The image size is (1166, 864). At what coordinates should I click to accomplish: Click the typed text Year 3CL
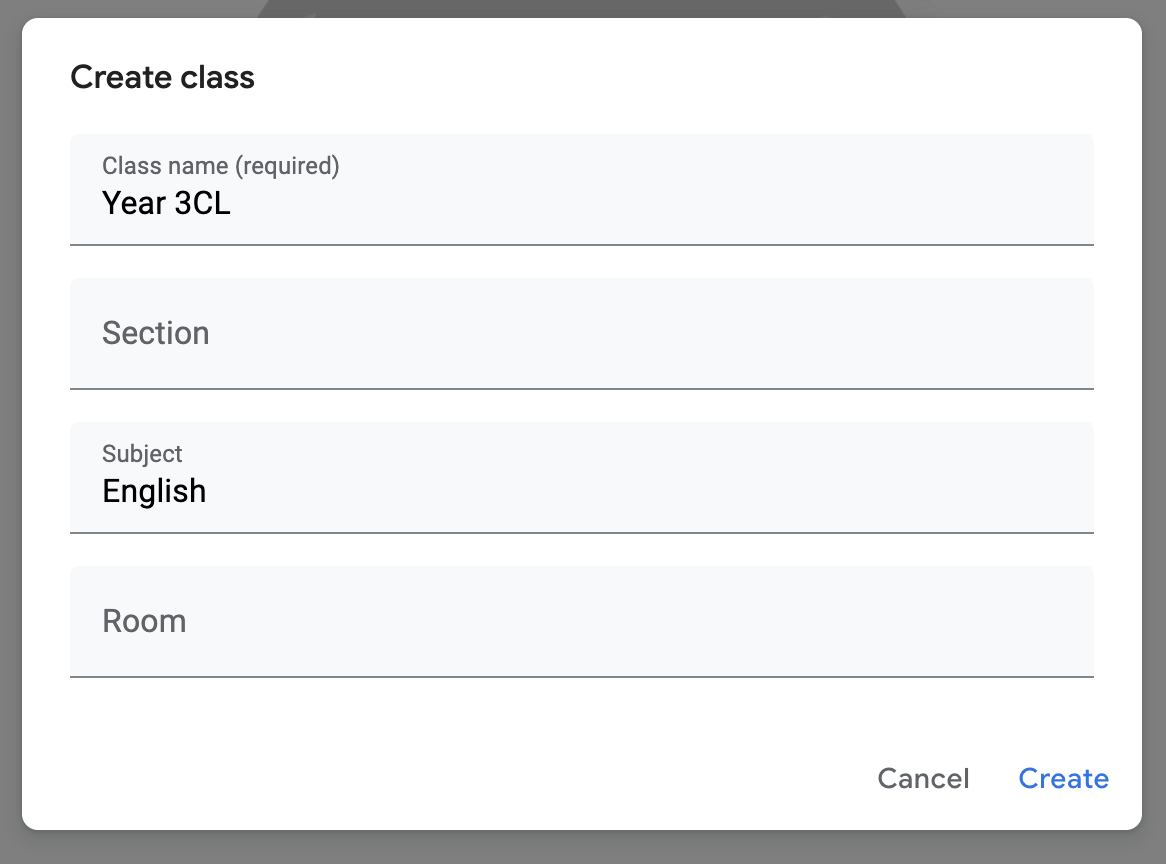tap(166, 203)
